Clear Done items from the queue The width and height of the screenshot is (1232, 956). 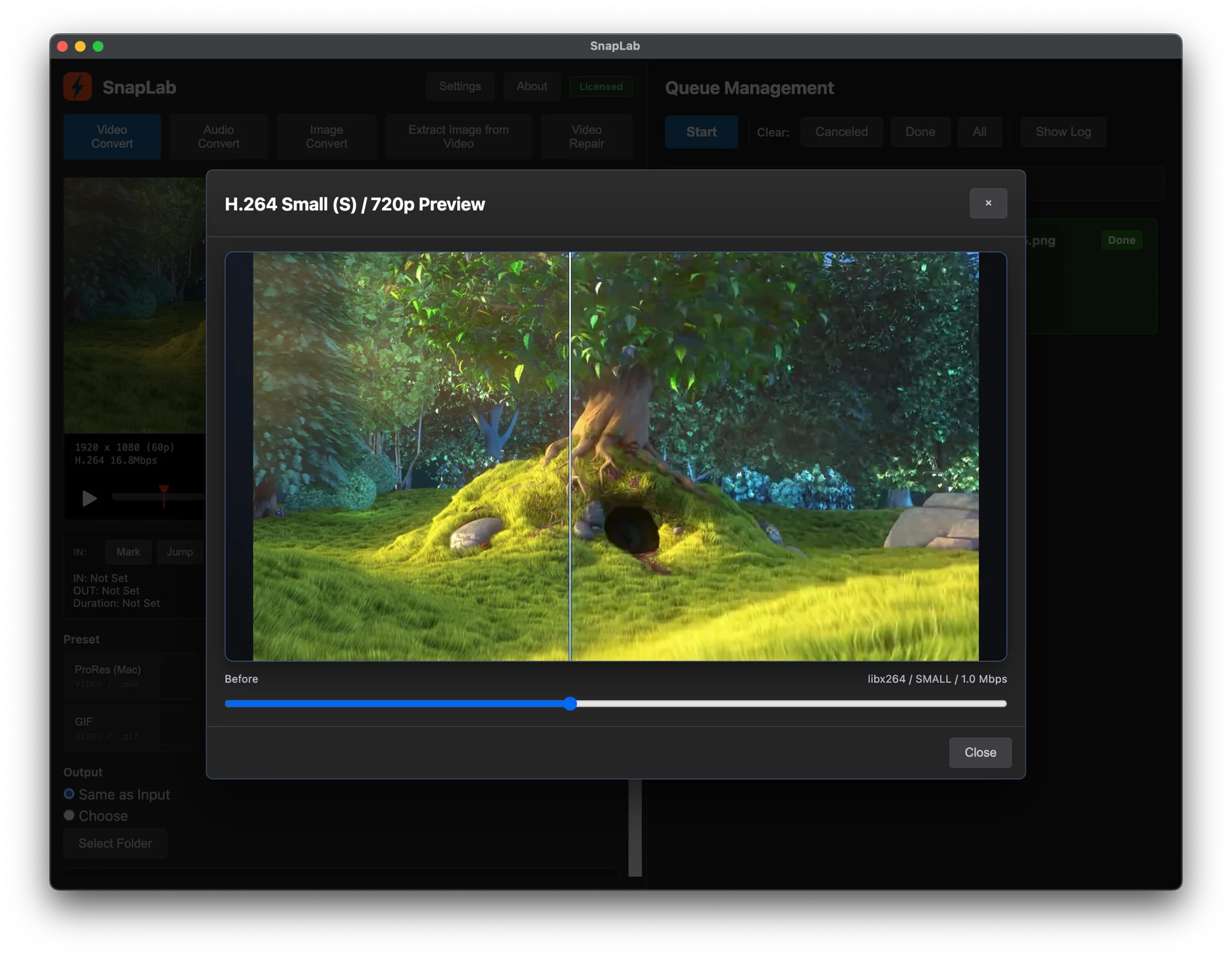point(920,132)
